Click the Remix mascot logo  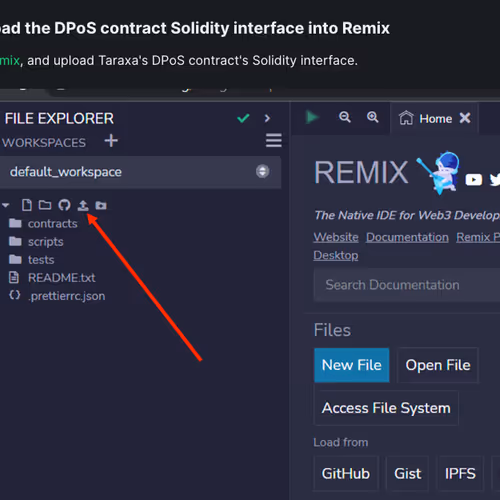click(438, 173)
